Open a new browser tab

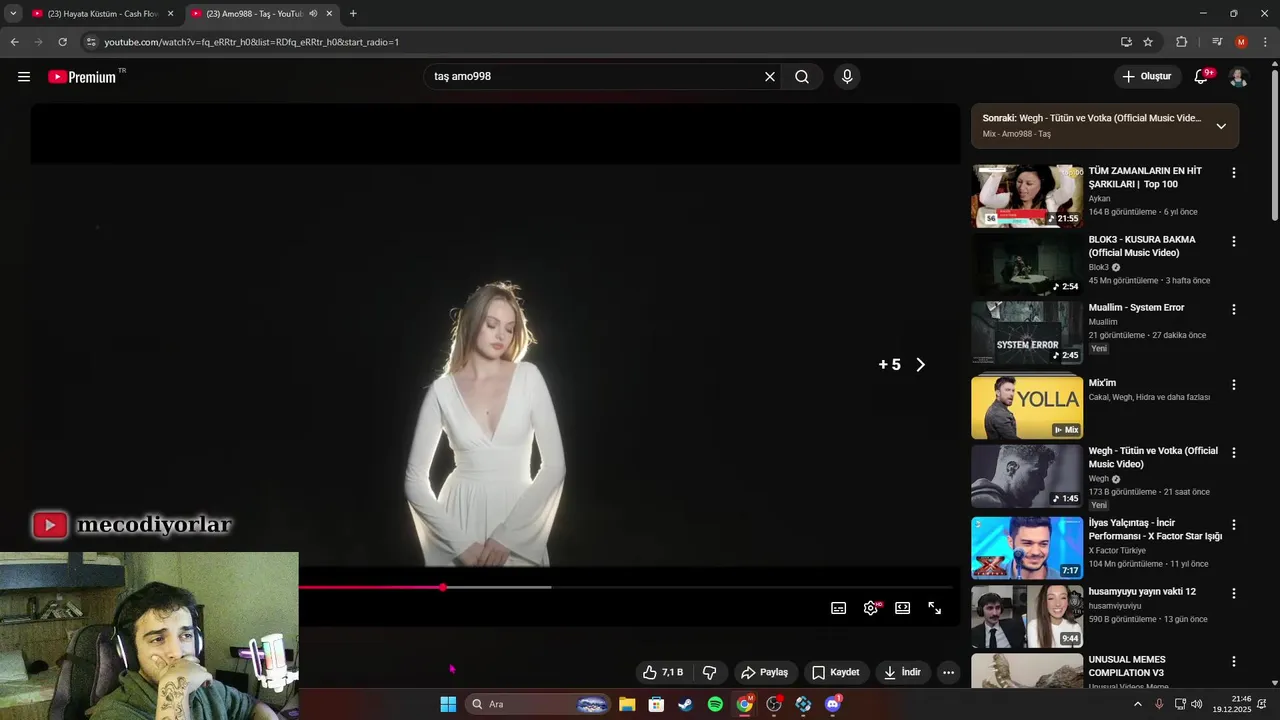(x=353, y=14)
